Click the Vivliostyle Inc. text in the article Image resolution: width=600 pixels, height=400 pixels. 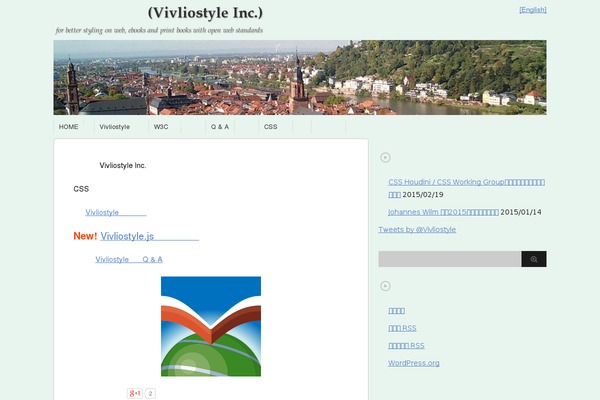pyautogui.click(x=123, y=165)
